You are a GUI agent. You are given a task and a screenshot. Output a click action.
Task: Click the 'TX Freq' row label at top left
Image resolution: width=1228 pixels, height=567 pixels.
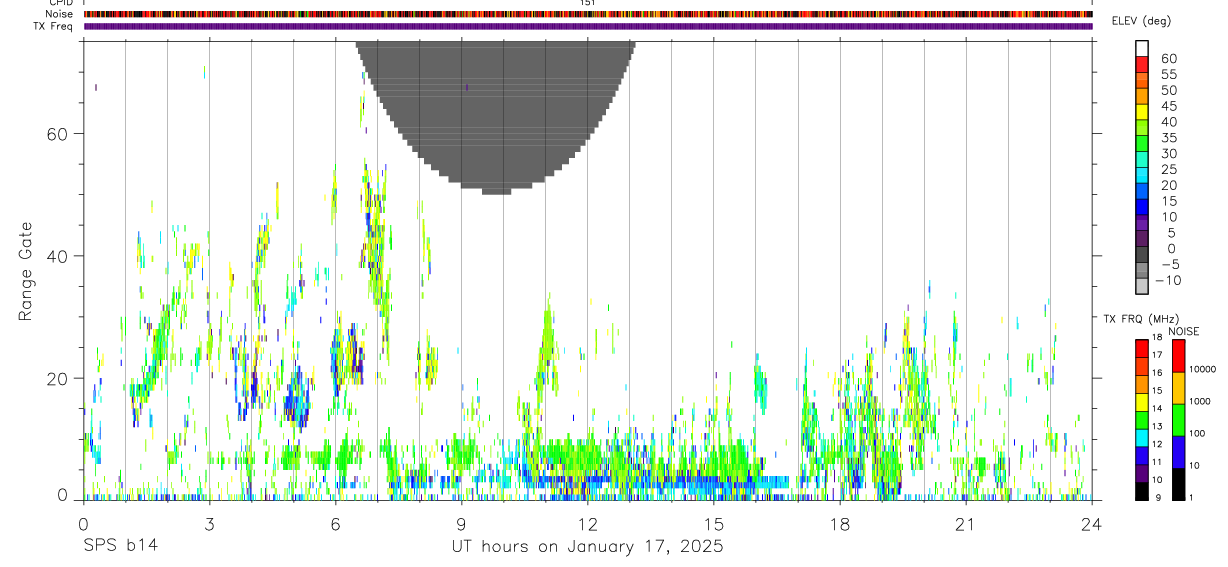pos(54,26)
